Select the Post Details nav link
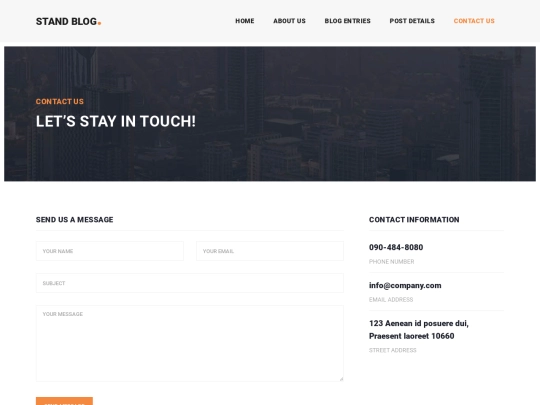The height and width of the screenshot is (405, 540). [412, 21]
